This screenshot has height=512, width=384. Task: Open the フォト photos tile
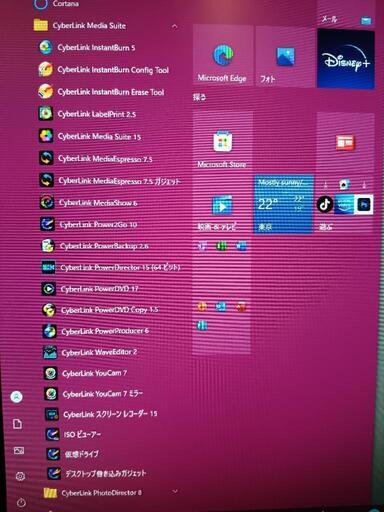pyautogui.click(x=285, y=56)
